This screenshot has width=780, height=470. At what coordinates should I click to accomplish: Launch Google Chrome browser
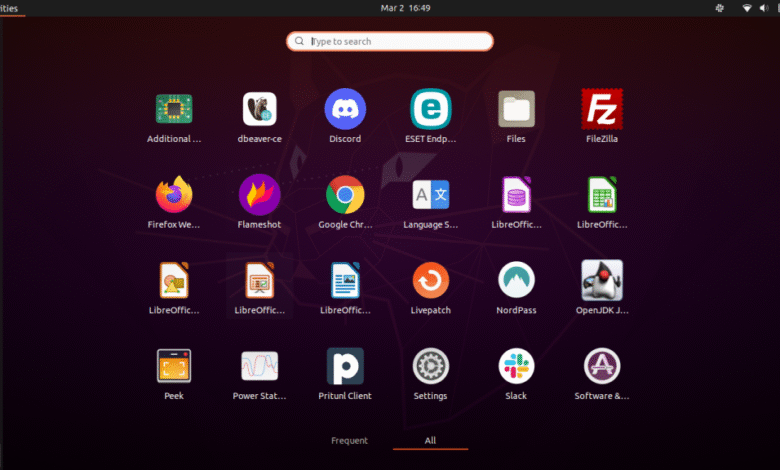click(x=345, y=194)
